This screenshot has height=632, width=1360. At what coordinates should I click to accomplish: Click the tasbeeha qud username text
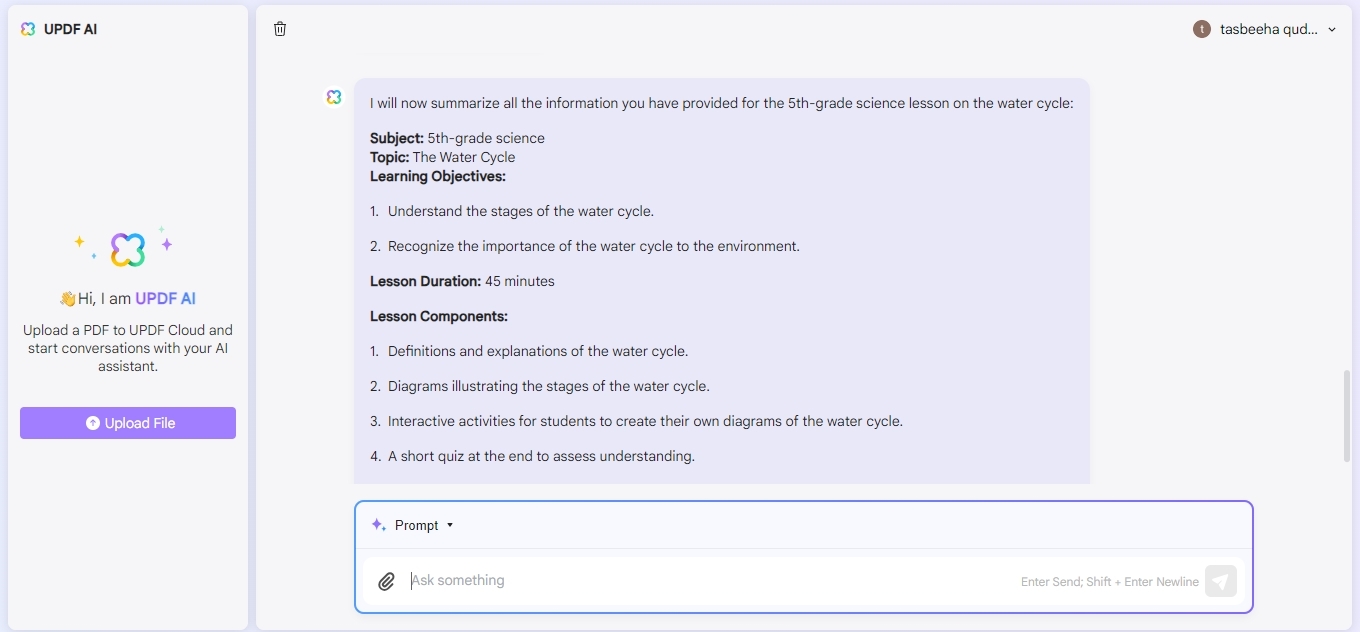[x=1266, y=29]
